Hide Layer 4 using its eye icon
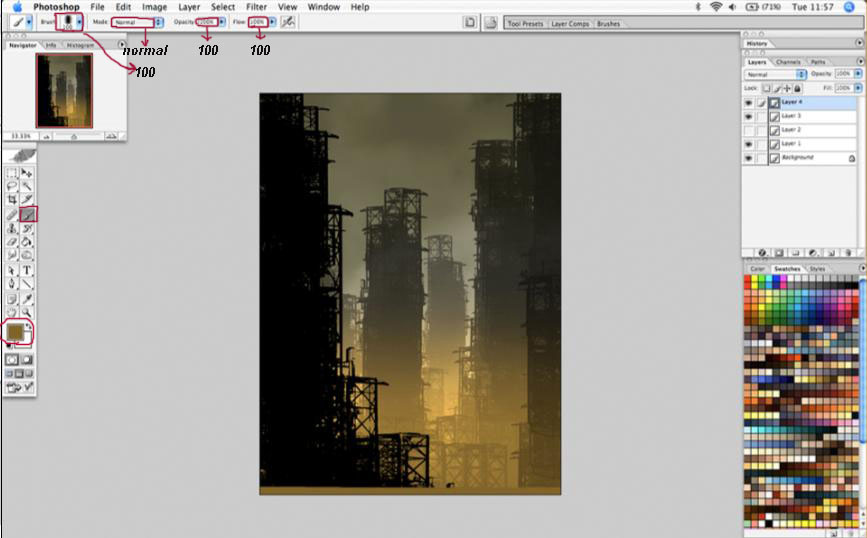The image size is (867, 538). click(749, 103)
